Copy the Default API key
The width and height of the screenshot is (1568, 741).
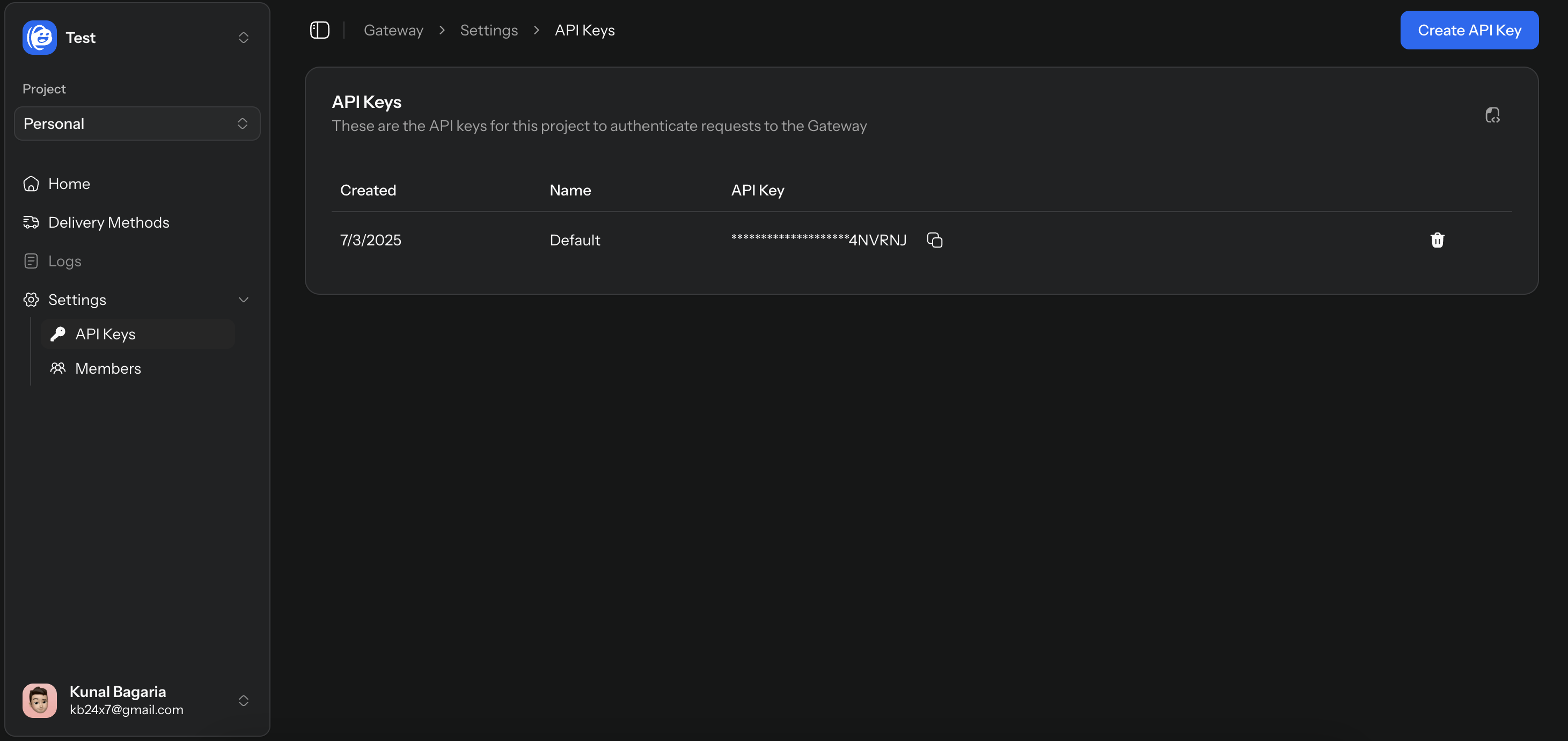coord(934,240)
